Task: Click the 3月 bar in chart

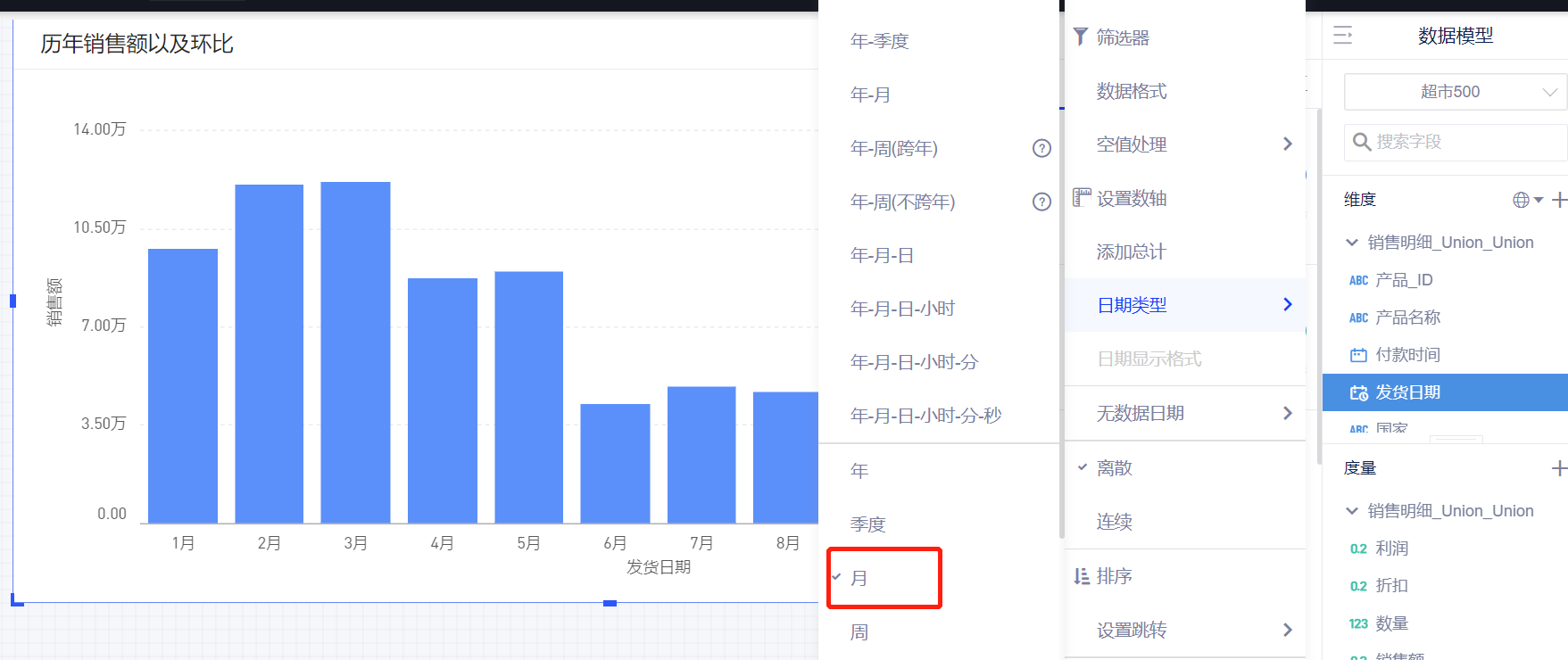Action: coord(355,352)
